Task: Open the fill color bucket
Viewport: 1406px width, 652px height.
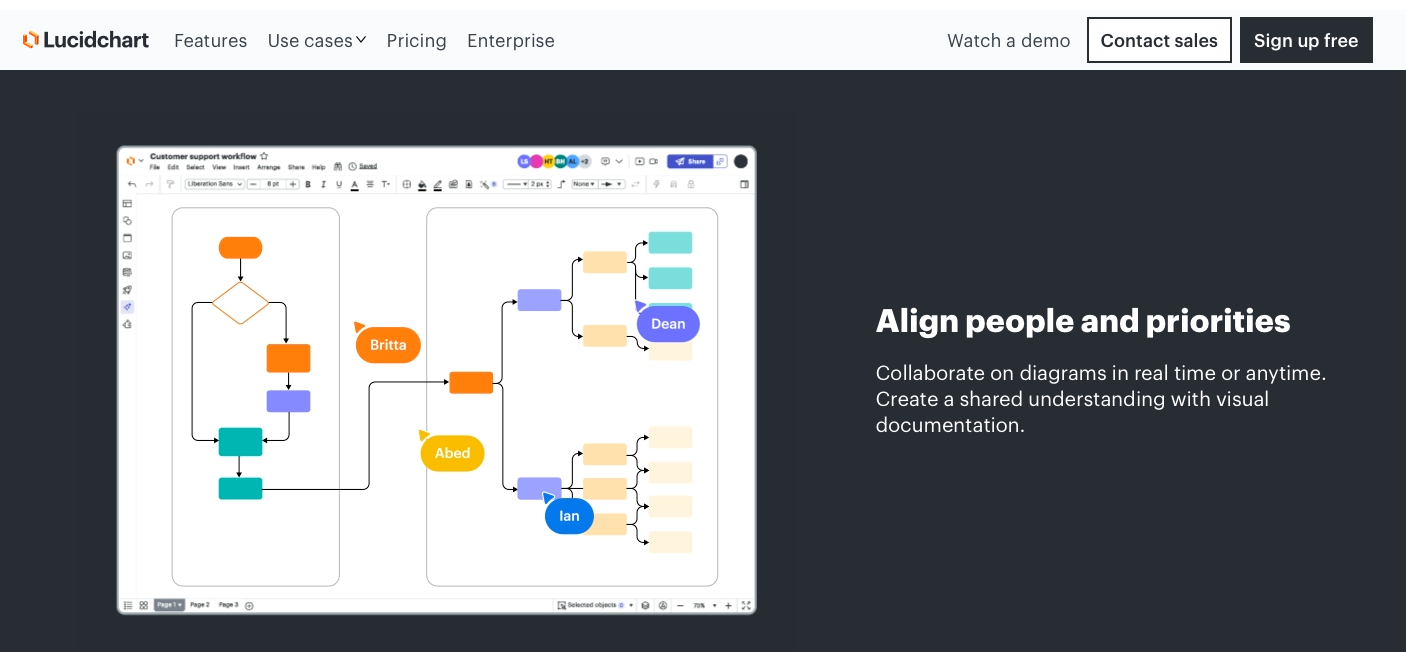Action: 422,184
